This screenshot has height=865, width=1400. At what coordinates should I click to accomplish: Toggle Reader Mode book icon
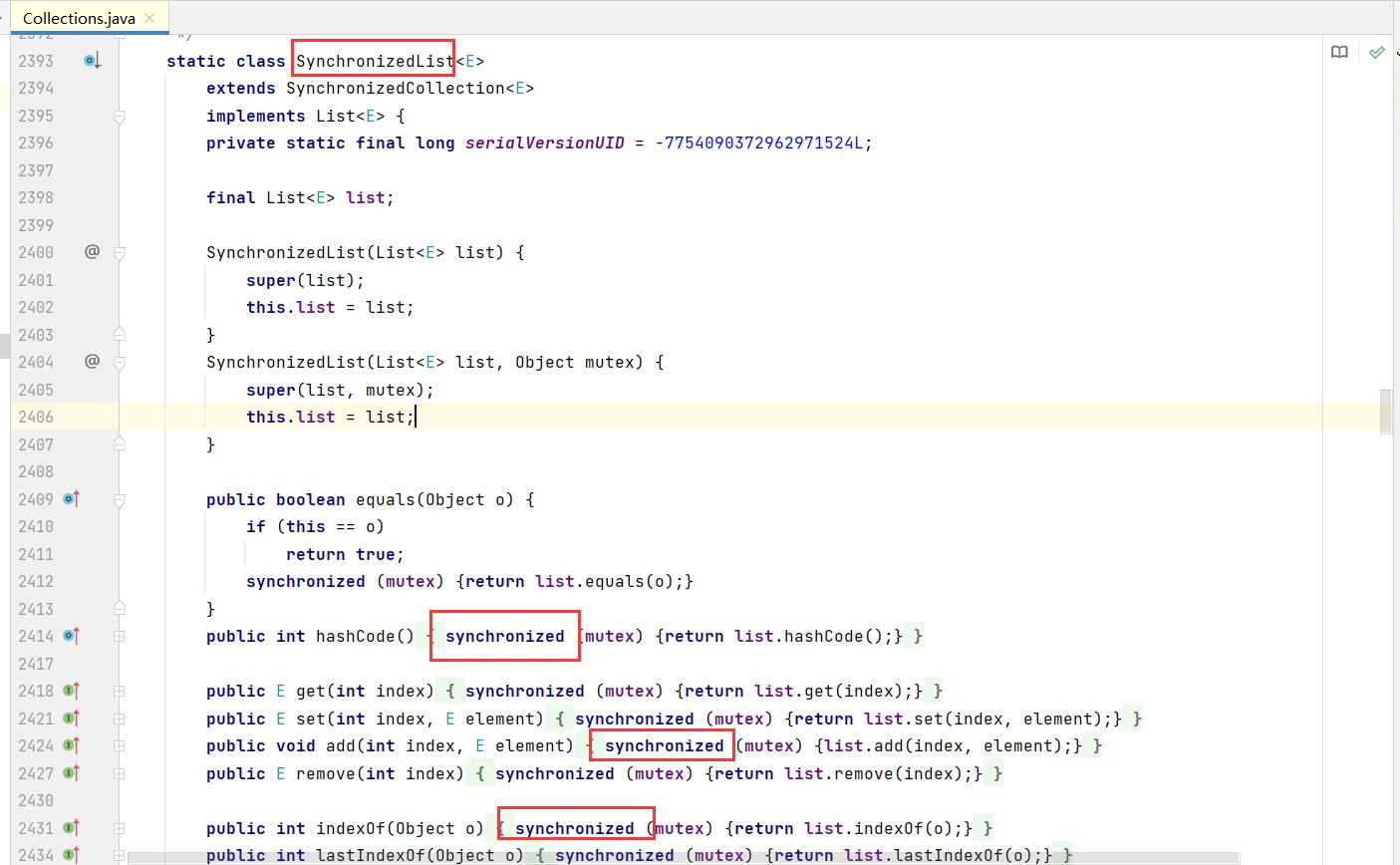[1340, 52]
